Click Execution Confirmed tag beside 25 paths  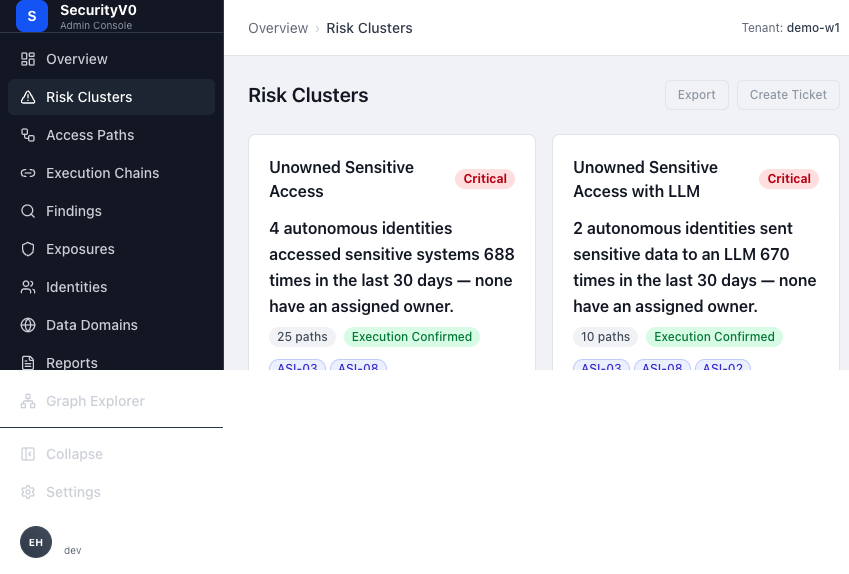(x=412, y=337)
